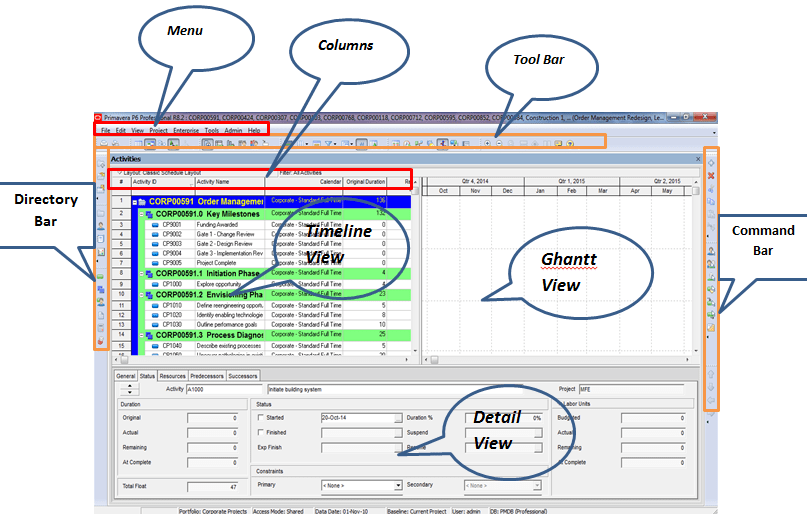The image size is (807, 514).
Task: Click the Schedule clock toolbar icon
Action: coord(407,144)
